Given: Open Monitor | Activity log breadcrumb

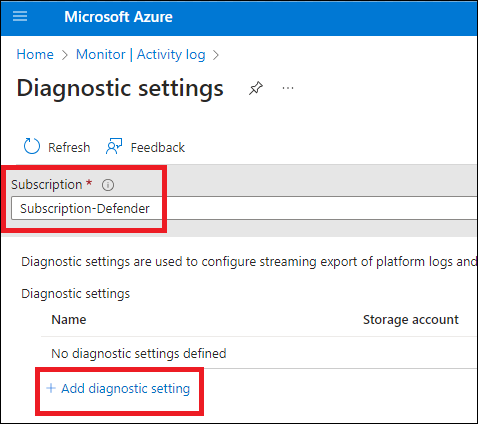Looking at the screenshot, I should [x=140, y=54].
